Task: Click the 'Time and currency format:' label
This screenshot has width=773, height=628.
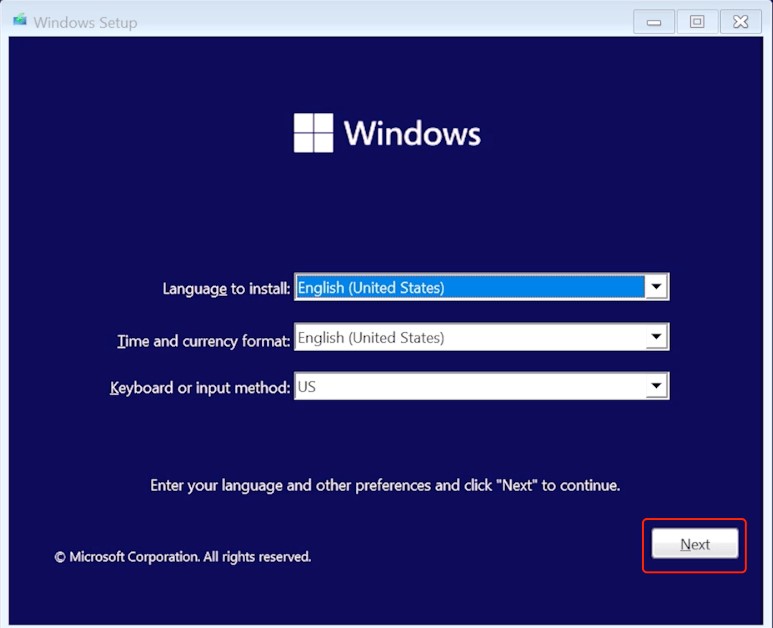Action: point(204,341)
